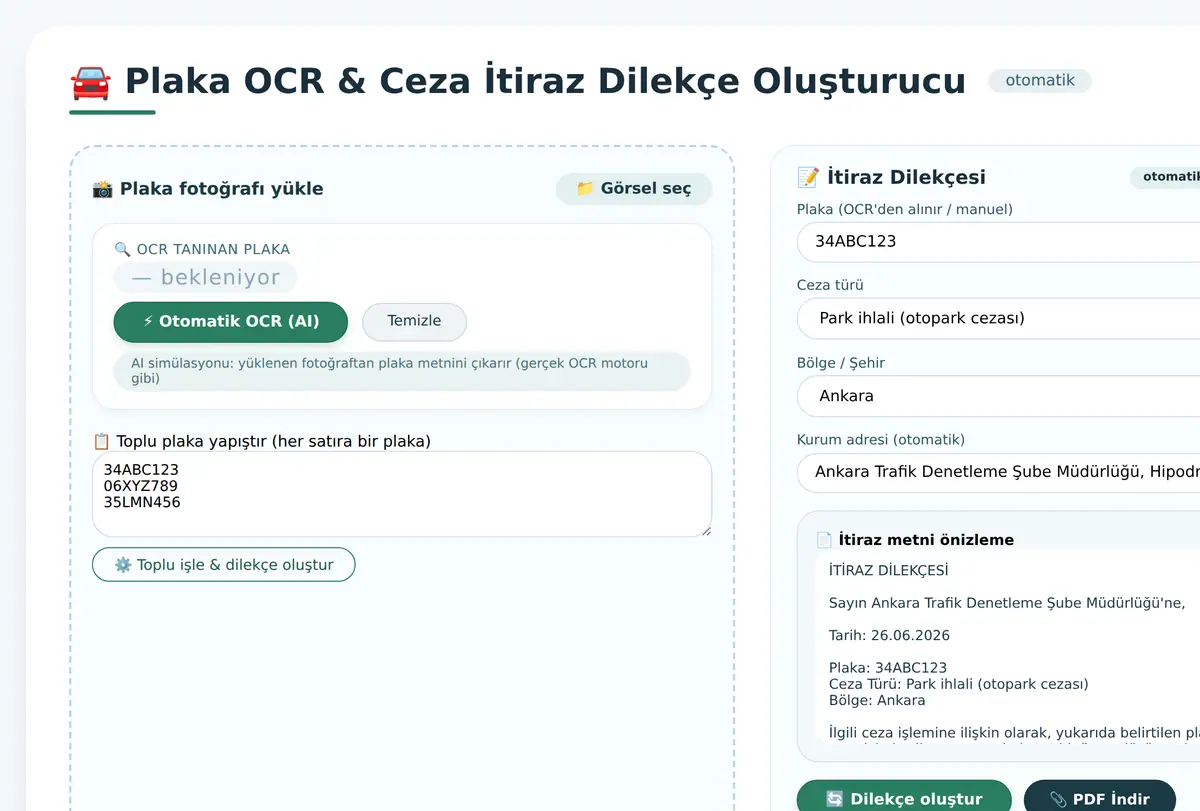Click the refresh icon in Dilekçe oluştur

coord(834,799)
